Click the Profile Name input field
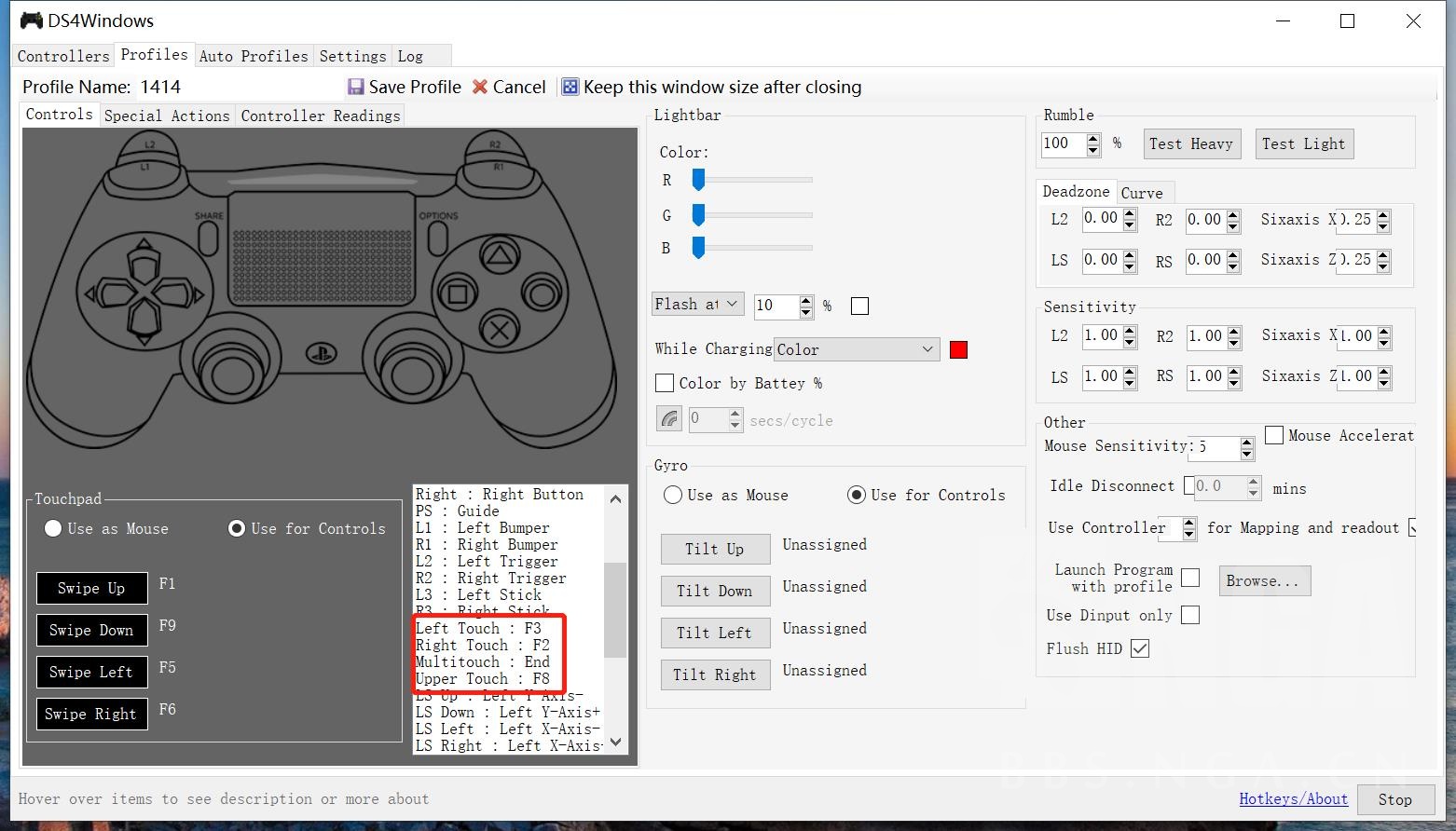 (240, 87)
